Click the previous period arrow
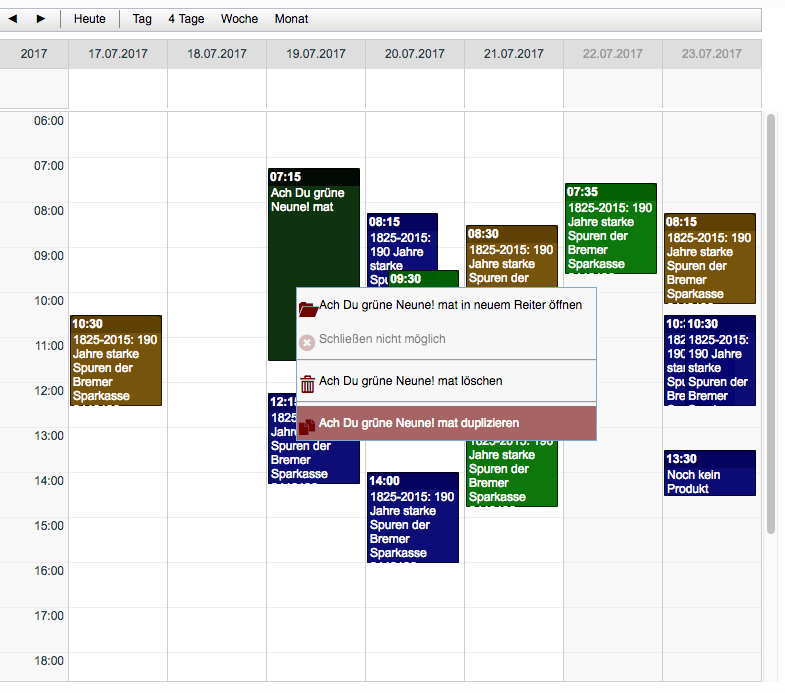Image resolution: width=785 pixels, height=693 pixels. [x=14, y=19]
